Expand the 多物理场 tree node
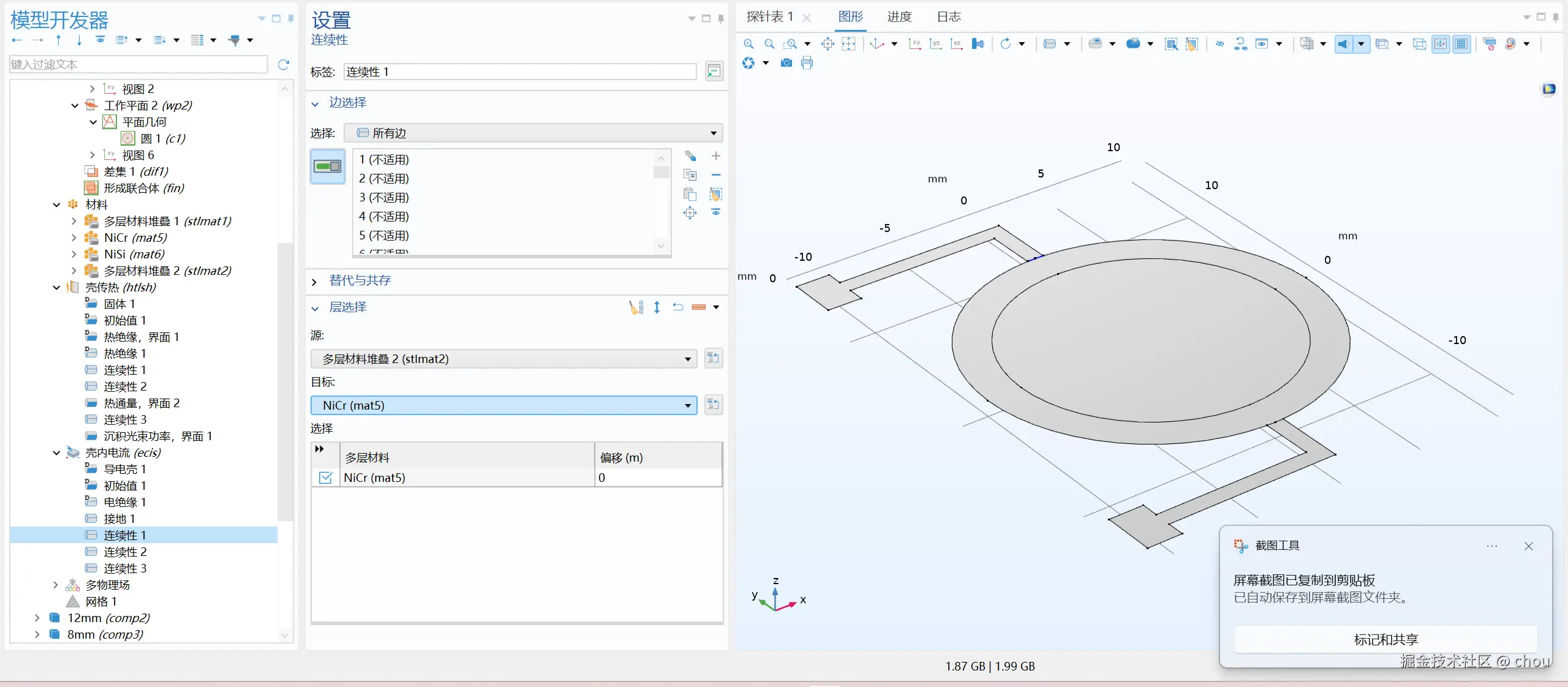Viewport: 1568px width, 687px height. (56, 585)
